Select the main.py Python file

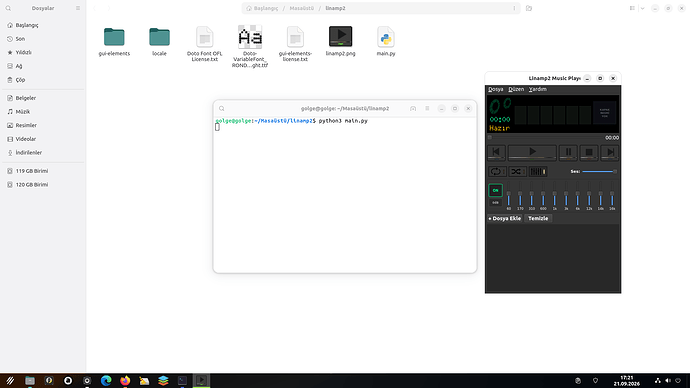pos(386,42)
